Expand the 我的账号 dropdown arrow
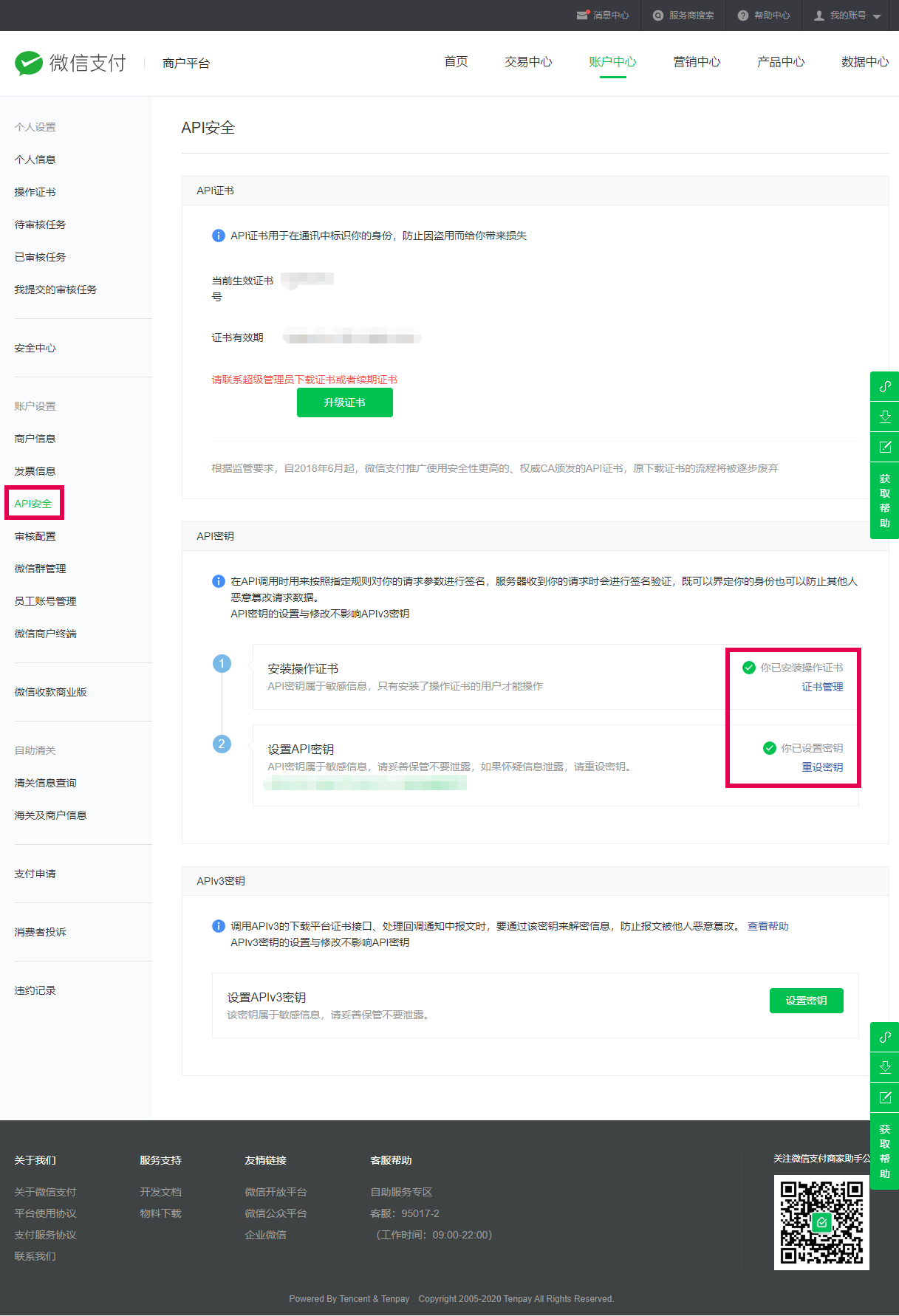Screen dimensions: 899x1316 [x=877, y=16]
